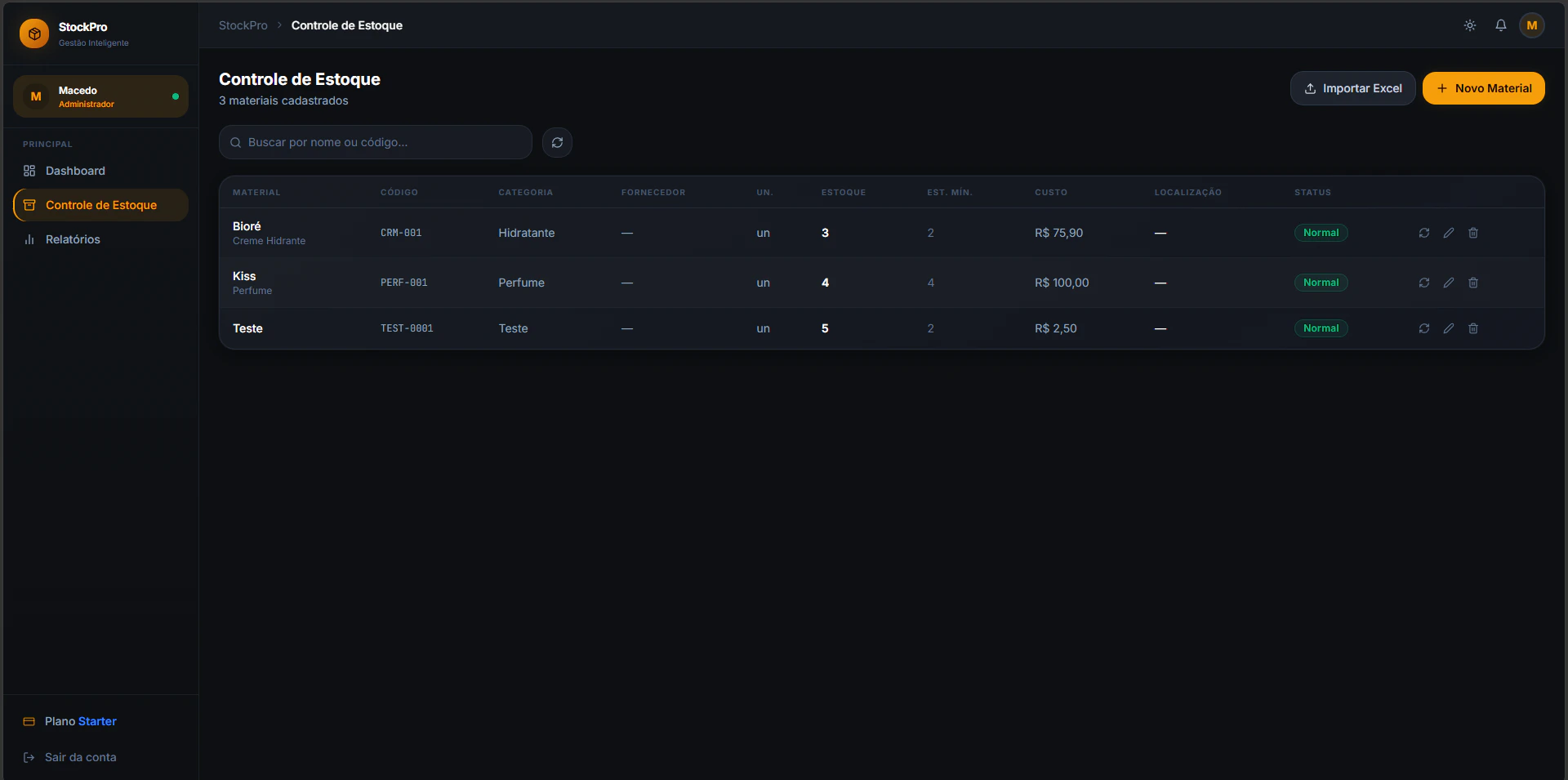Viewport: 1568px width, 780px height.
Task: Click the cost R$ 75,90
Action: coord(1058,233)
